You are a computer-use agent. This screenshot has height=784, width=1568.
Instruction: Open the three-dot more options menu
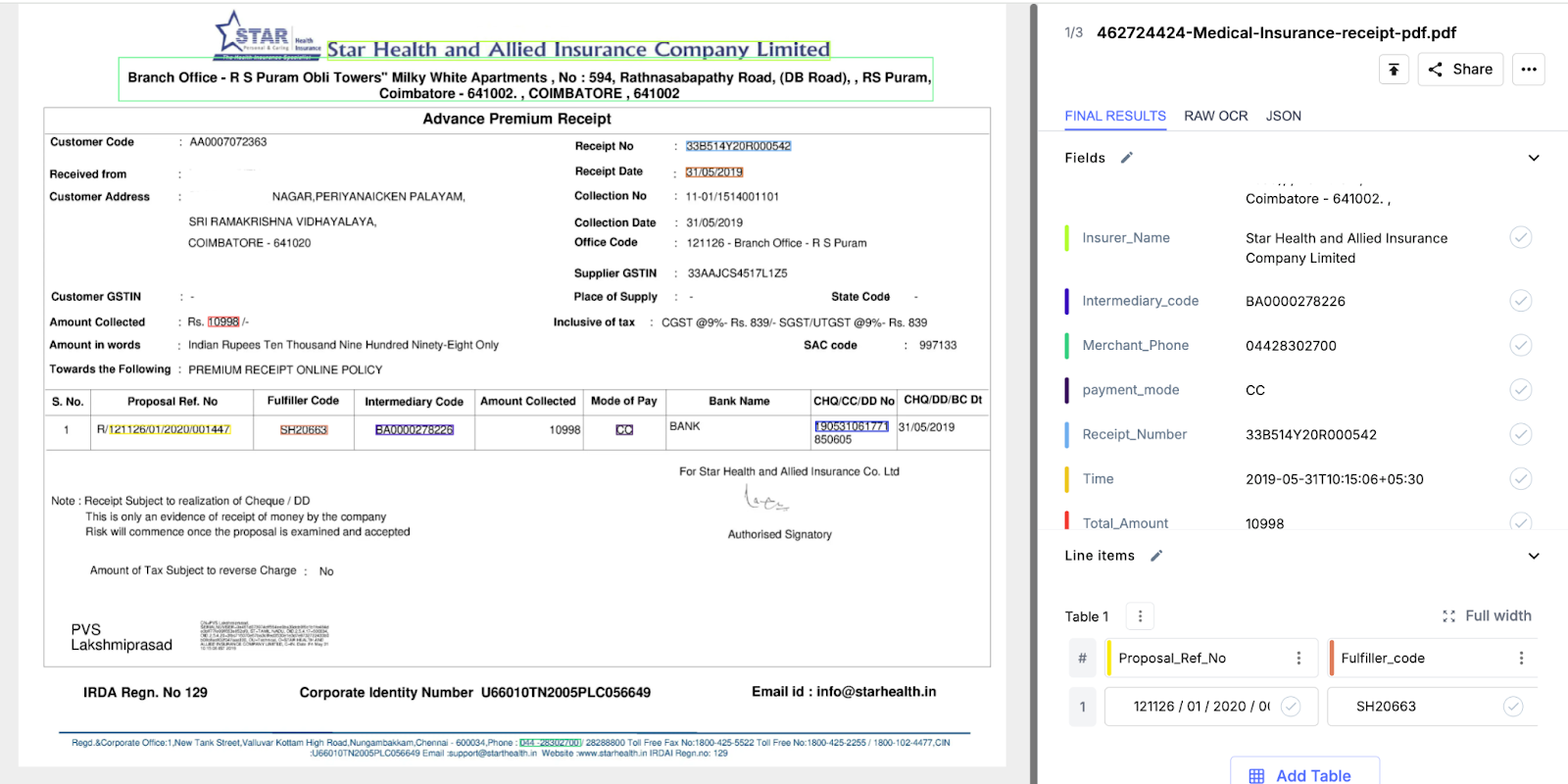1529,70
